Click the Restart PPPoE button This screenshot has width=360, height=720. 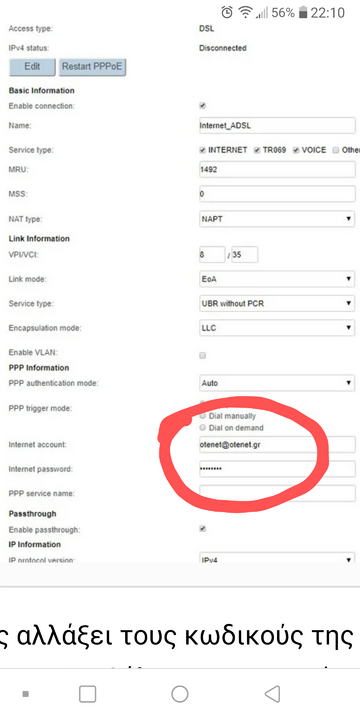click(x=92, y=67)
